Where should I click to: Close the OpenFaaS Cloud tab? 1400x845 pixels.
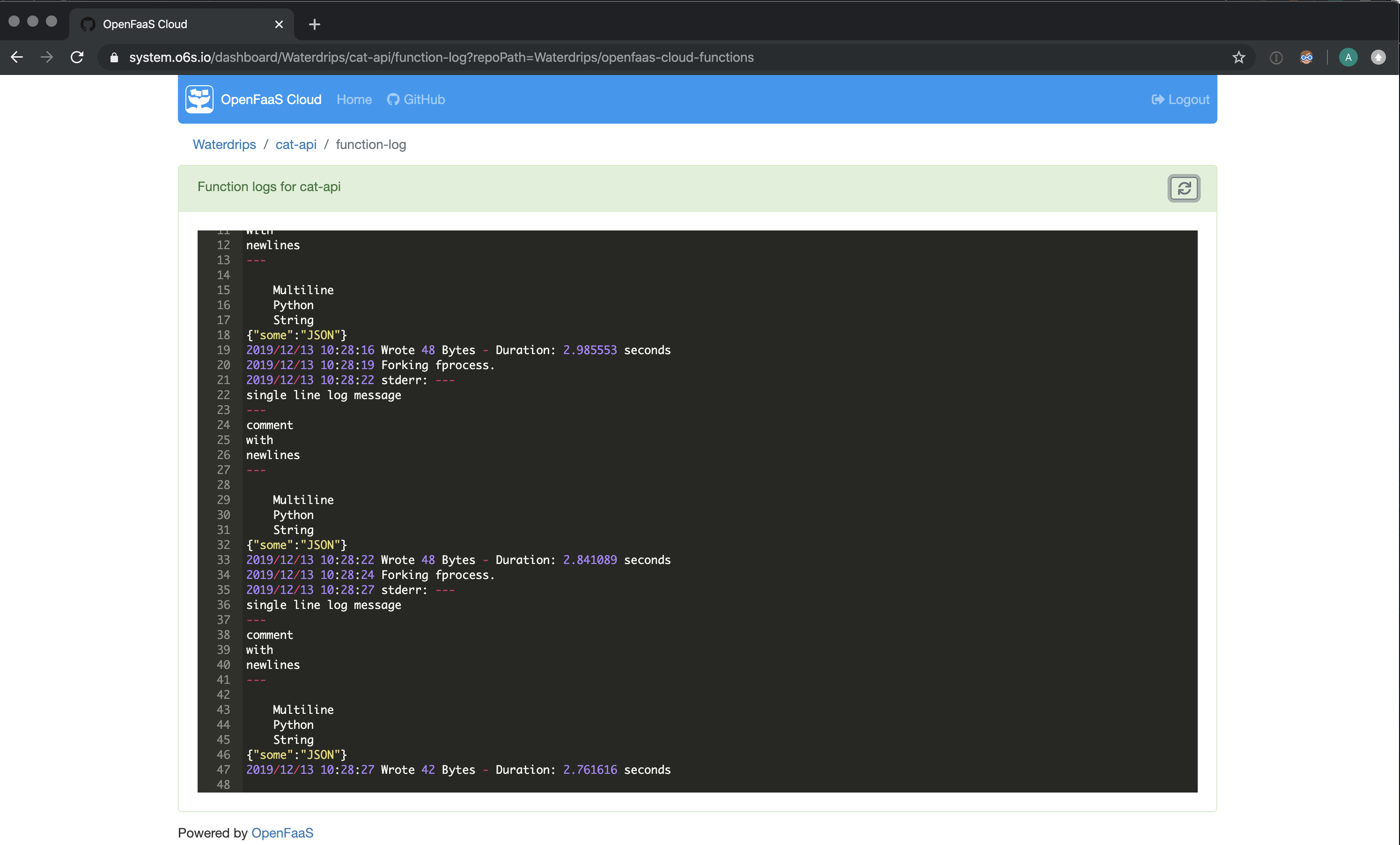[x=279, y=24]
